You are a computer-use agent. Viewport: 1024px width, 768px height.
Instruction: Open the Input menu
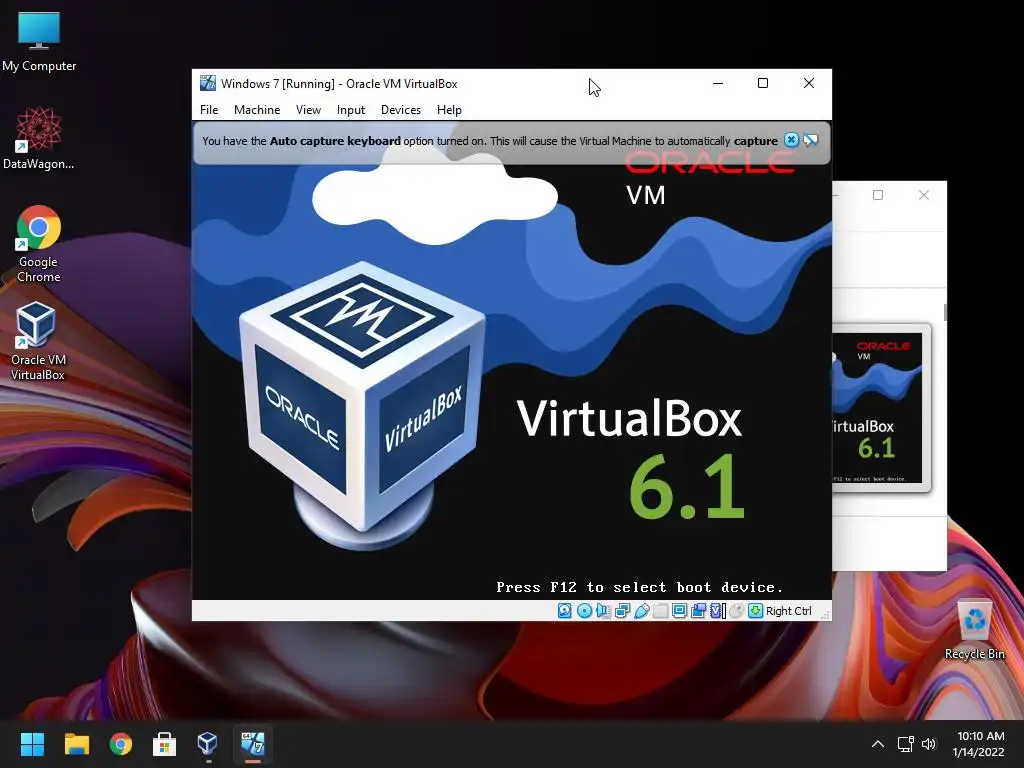pos(351,110)
